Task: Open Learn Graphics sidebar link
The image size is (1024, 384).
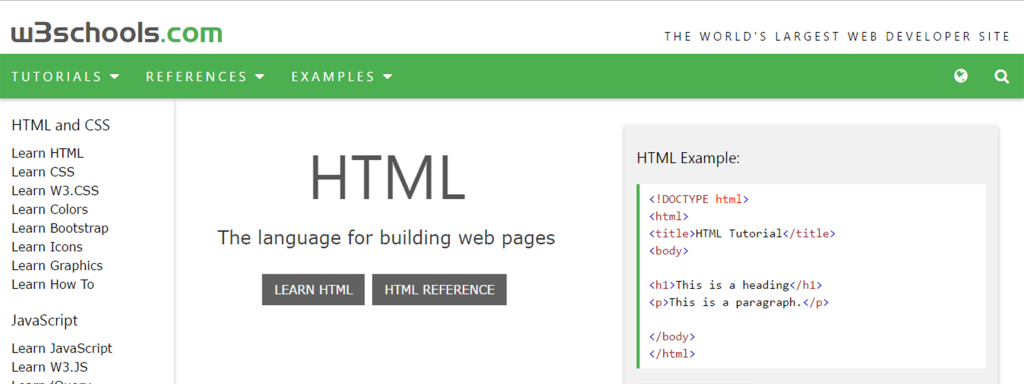Action: pos(57,266)
